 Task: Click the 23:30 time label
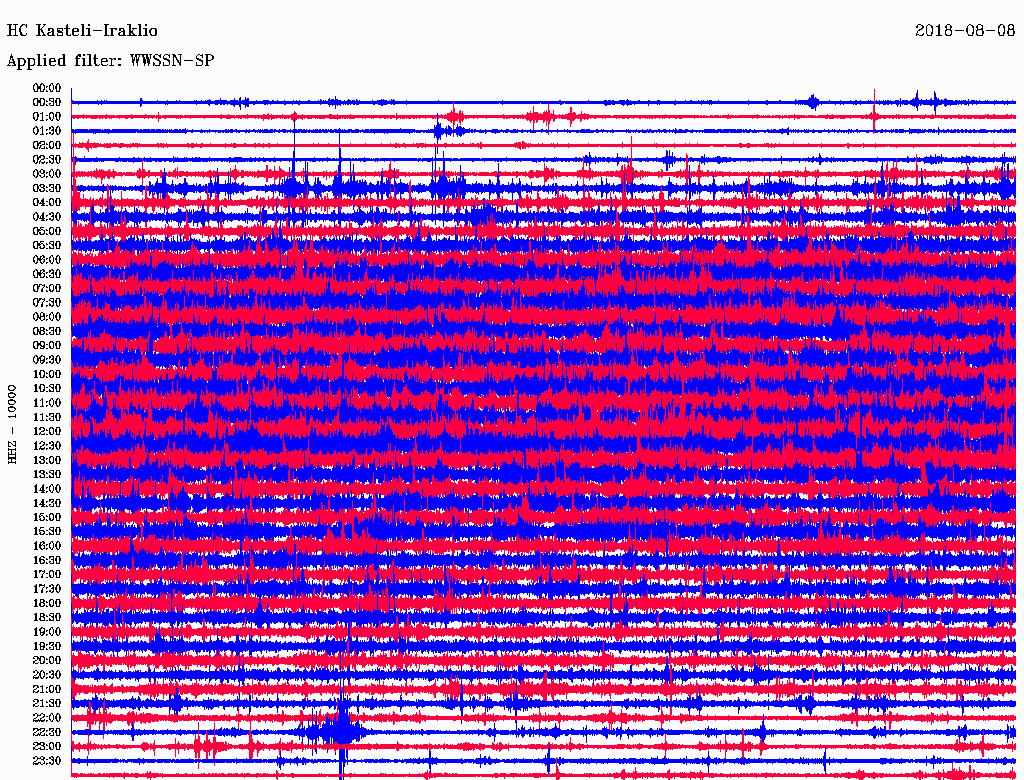[x=47, y=761]
